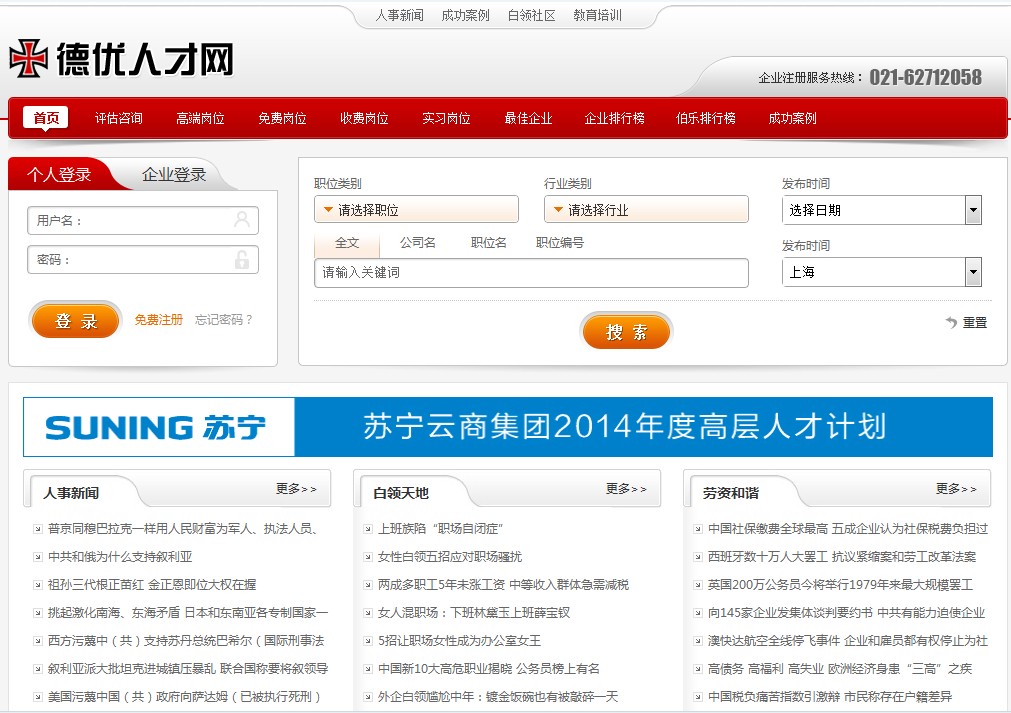Open the SUNING 苏宁 banner advertisement

(x=508, y=427)
